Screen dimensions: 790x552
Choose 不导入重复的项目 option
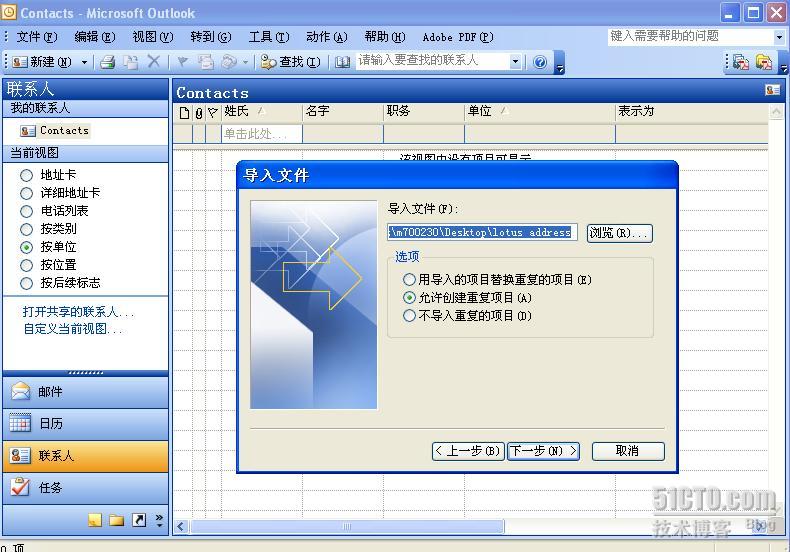point(409,316)
